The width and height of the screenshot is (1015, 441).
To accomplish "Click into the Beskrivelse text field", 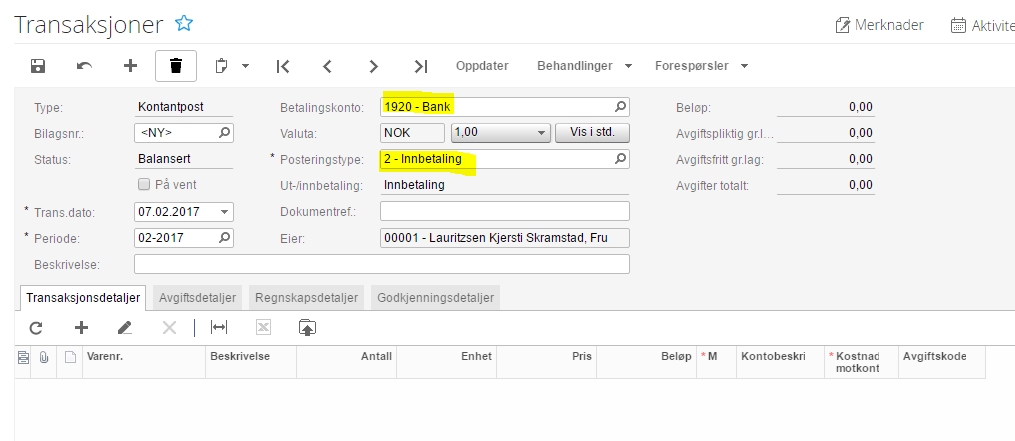I will coord(381,264).
